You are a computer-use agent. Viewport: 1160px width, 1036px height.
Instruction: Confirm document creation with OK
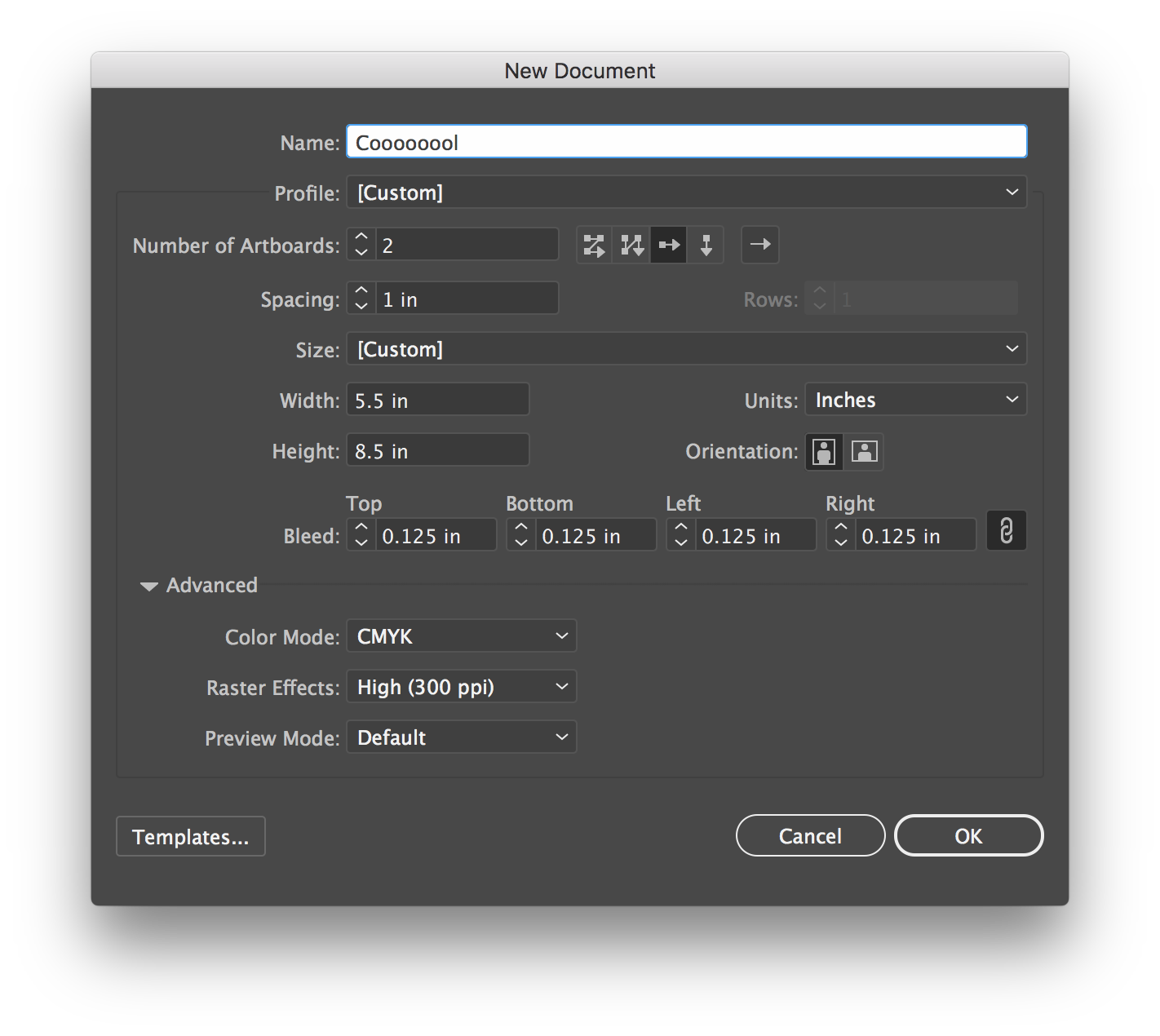tap(967, 835)
